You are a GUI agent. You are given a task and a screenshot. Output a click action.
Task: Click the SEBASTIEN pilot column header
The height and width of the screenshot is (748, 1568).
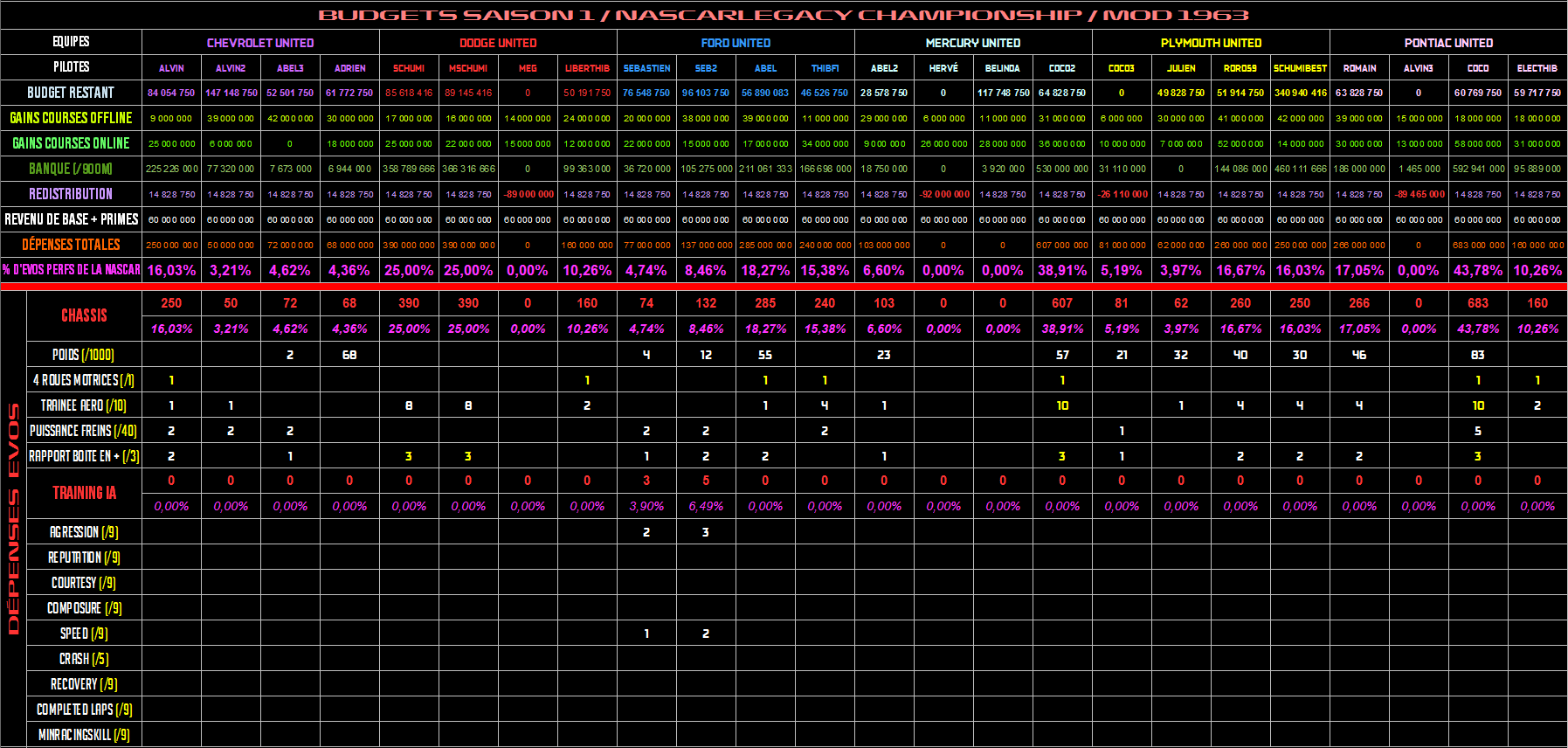pos(646,68)
